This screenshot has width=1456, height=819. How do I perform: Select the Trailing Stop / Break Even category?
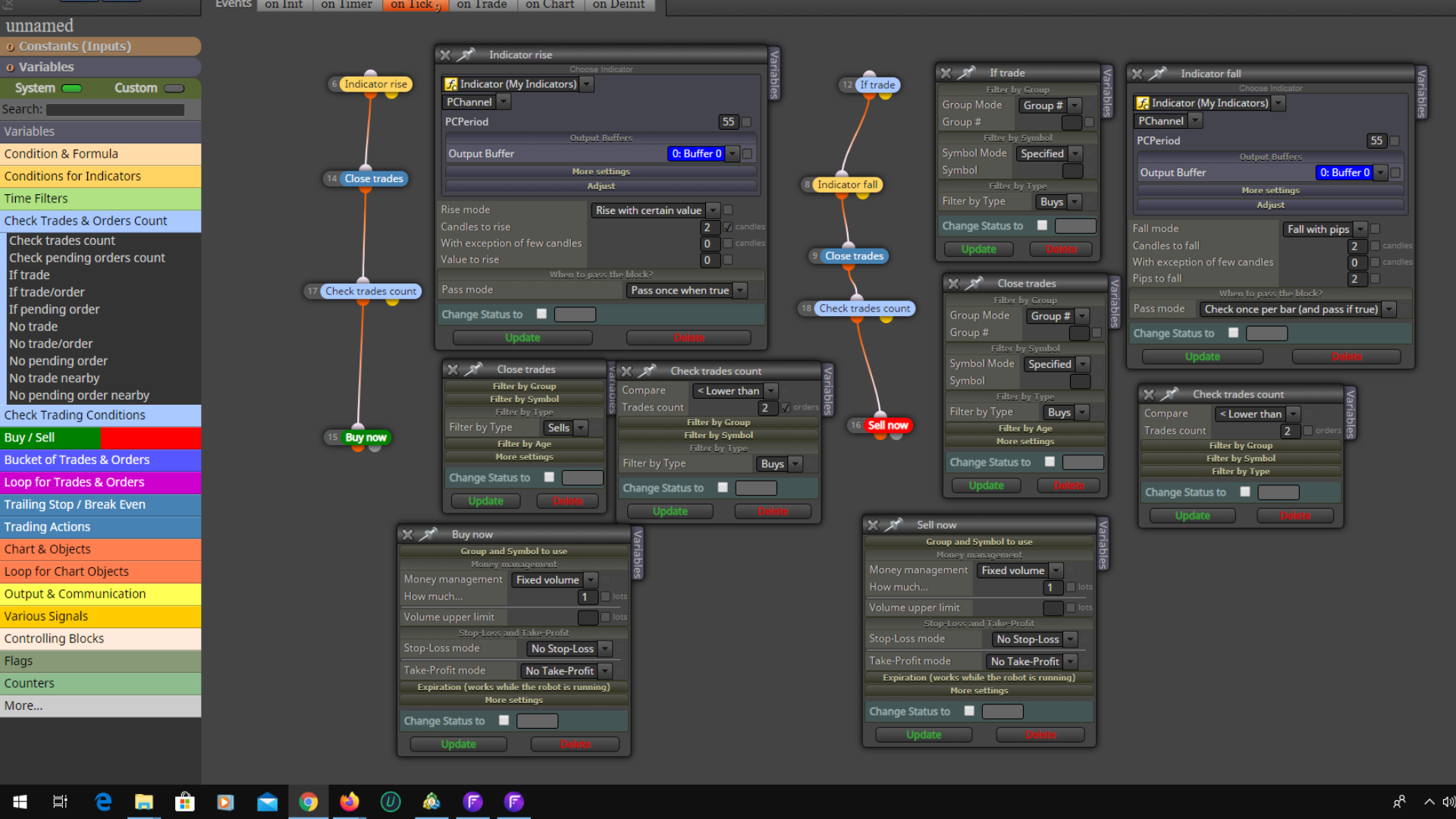[x=100, y=504]
